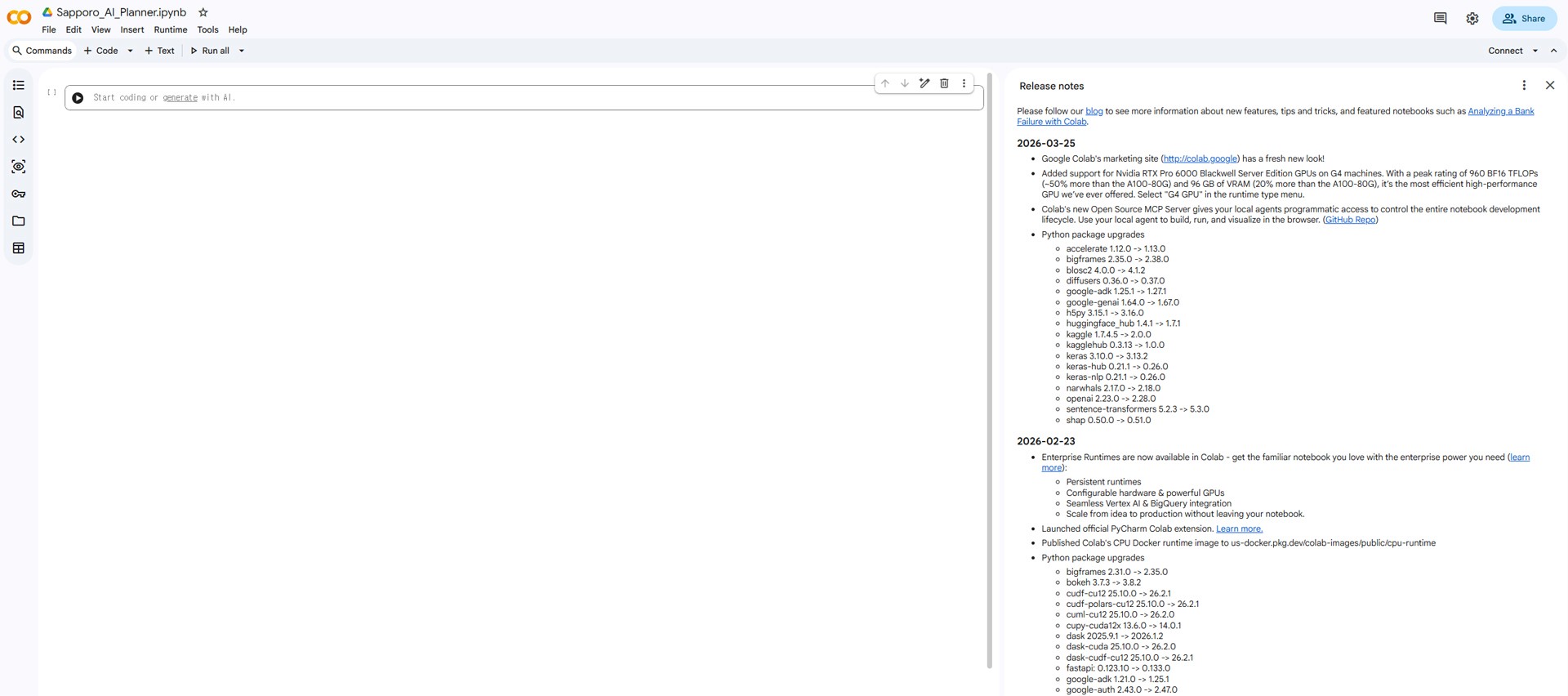The width and height of the screenshot is (1568, 696).
Task: Open Files folder sidebar icon
Action: [x=19, y=221]
